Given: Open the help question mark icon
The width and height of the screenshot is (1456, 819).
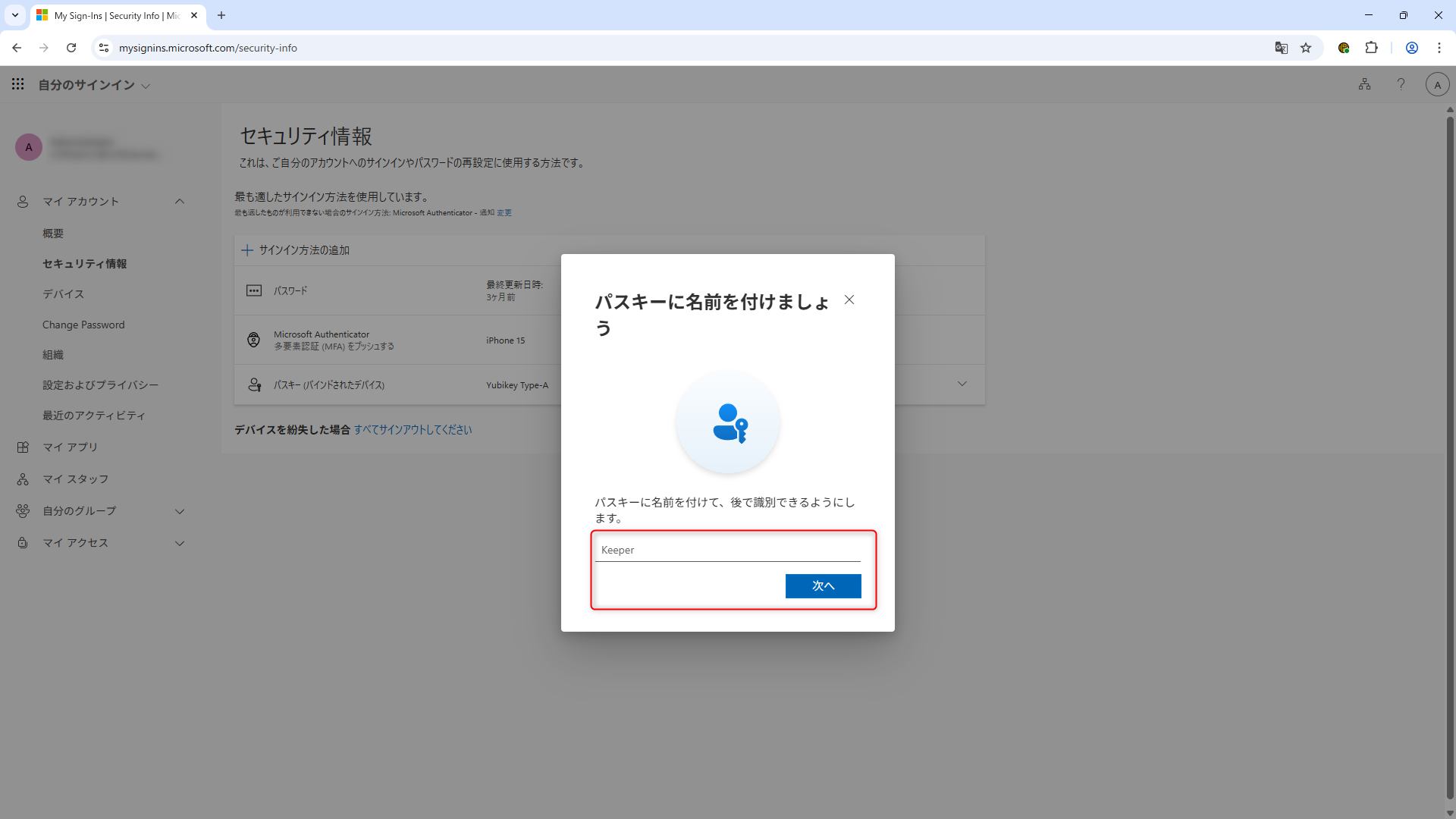Looking at the screenshot, I should tap(1401, 84).
